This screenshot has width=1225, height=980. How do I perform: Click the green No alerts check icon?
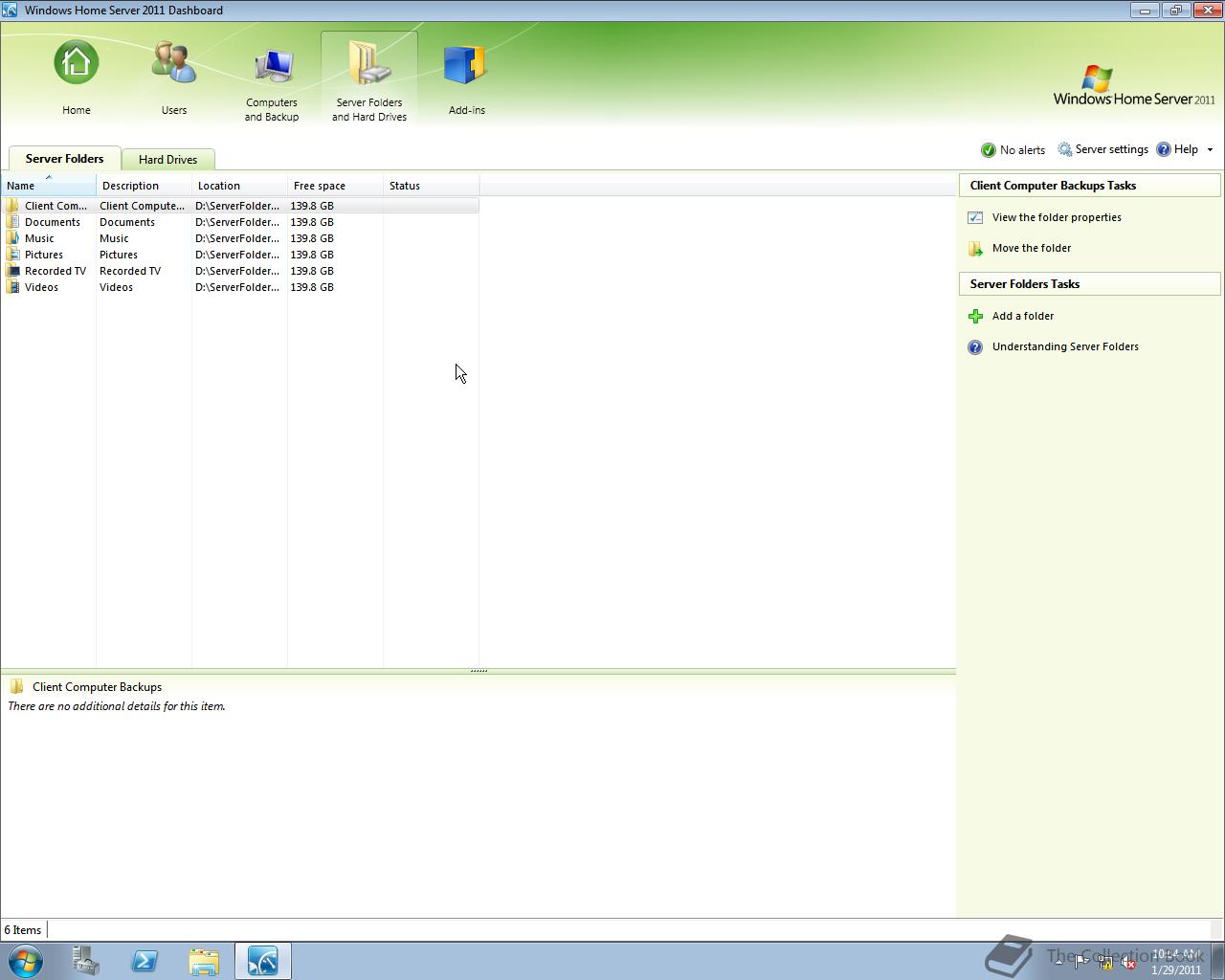(989, 150)
